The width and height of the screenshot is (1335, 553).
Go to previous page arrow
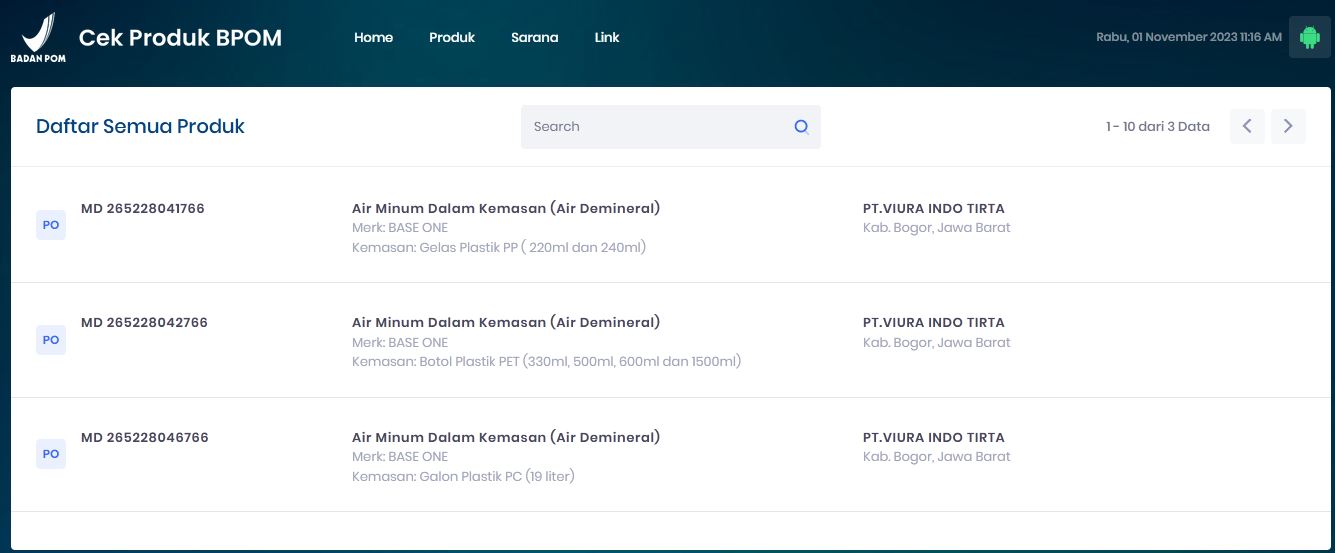(1247, 126)
